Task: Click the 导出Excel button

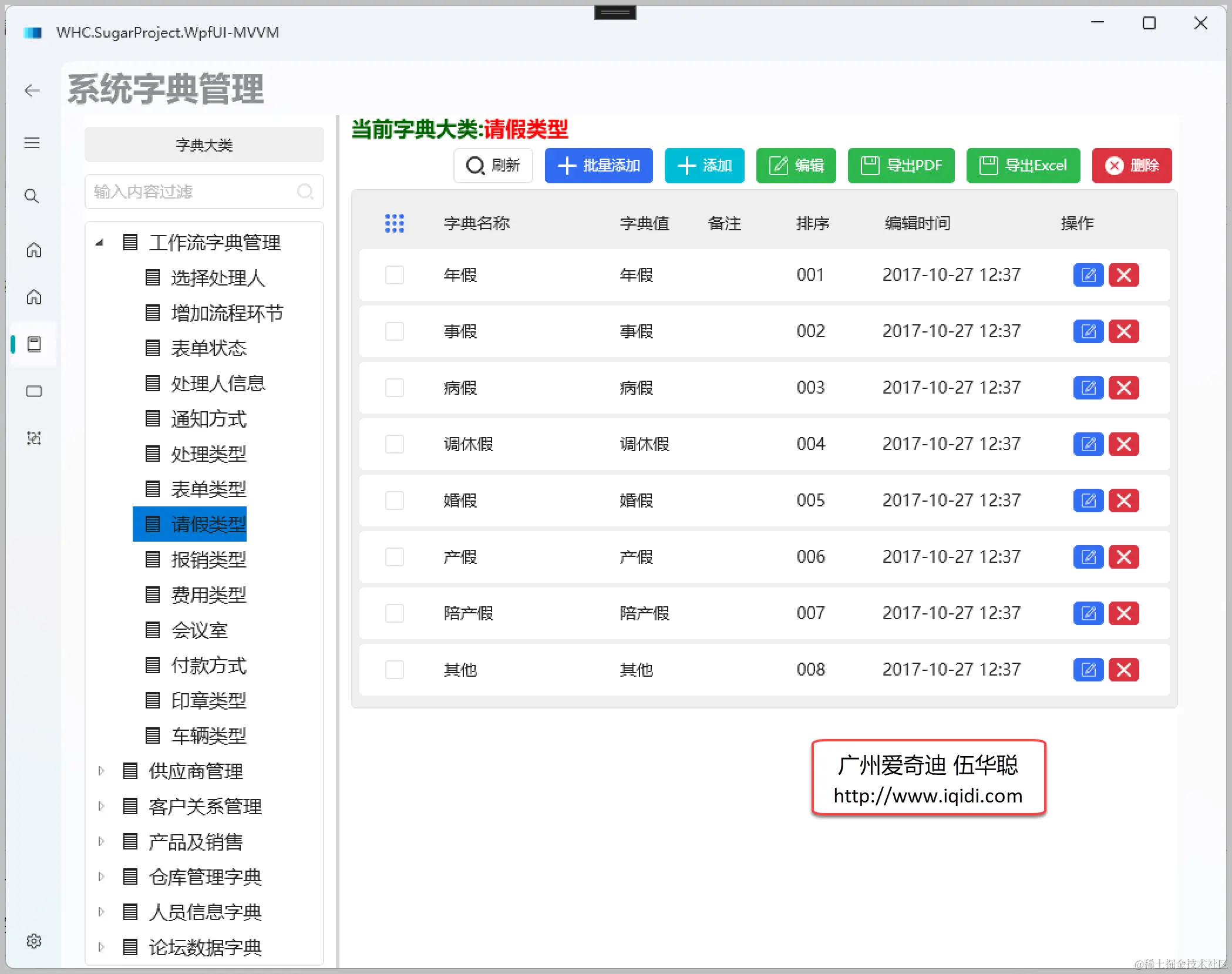Action: [1023, 166]
